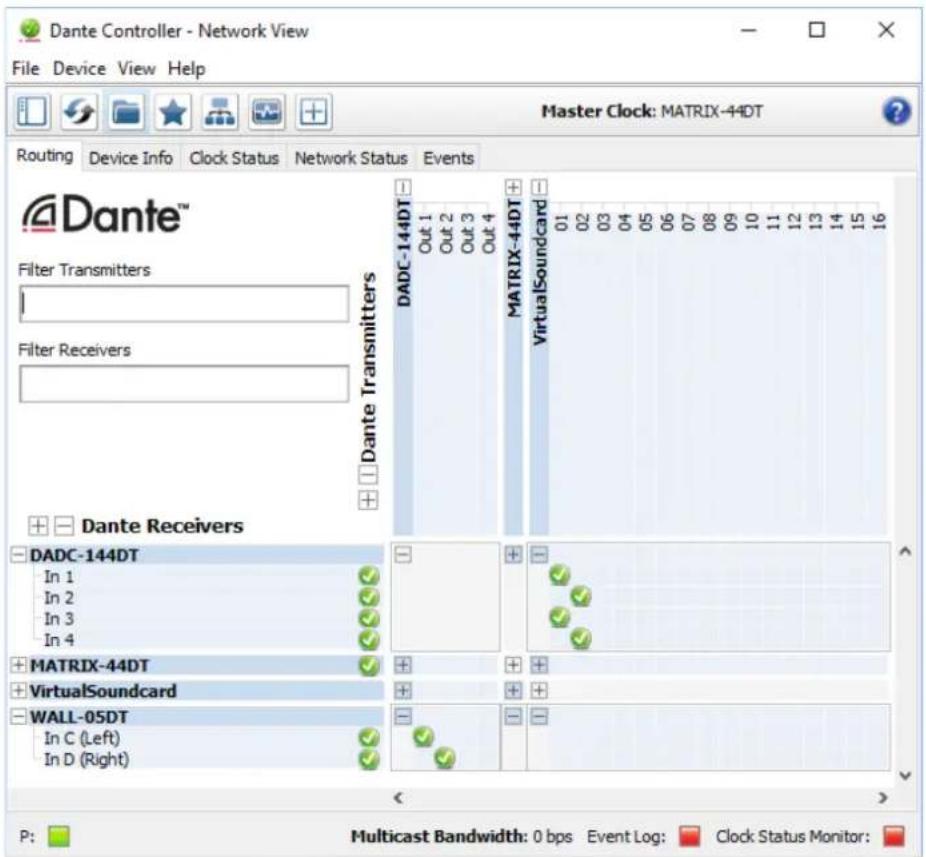
Task: Click the Dante Controller title bar app icon
Action: click(30, 30)
